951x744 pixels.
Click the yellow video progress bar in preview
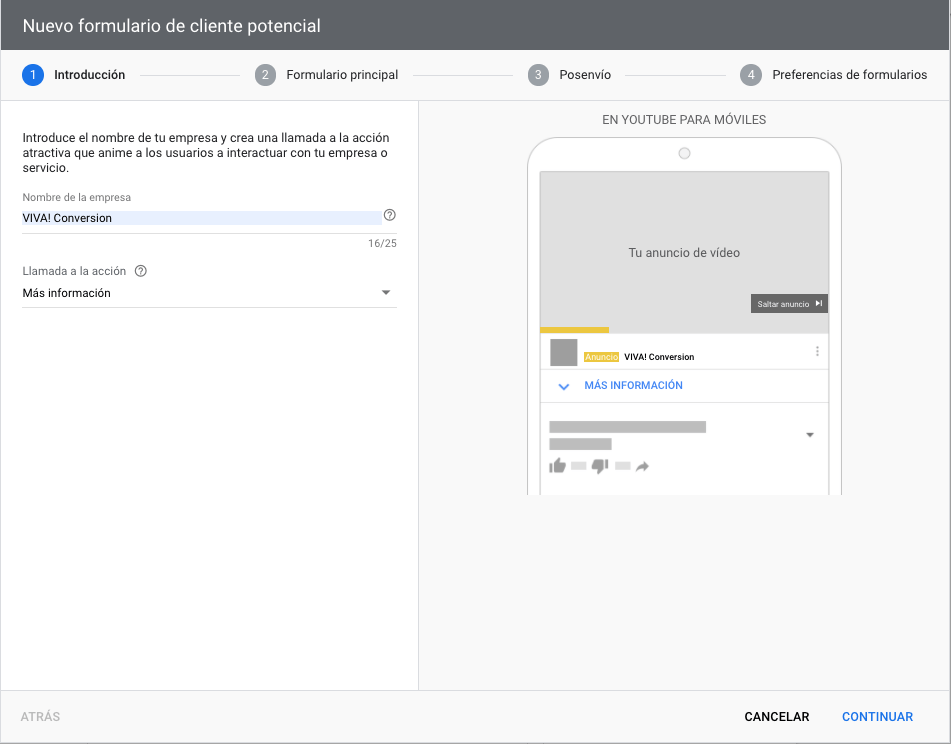[574, 330]
